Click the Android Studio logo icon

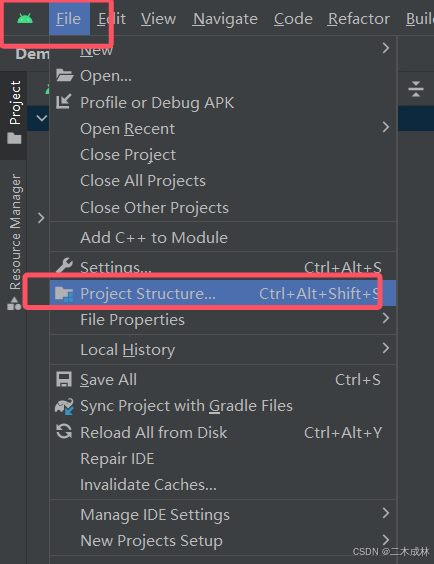click(x=25, y=19)
